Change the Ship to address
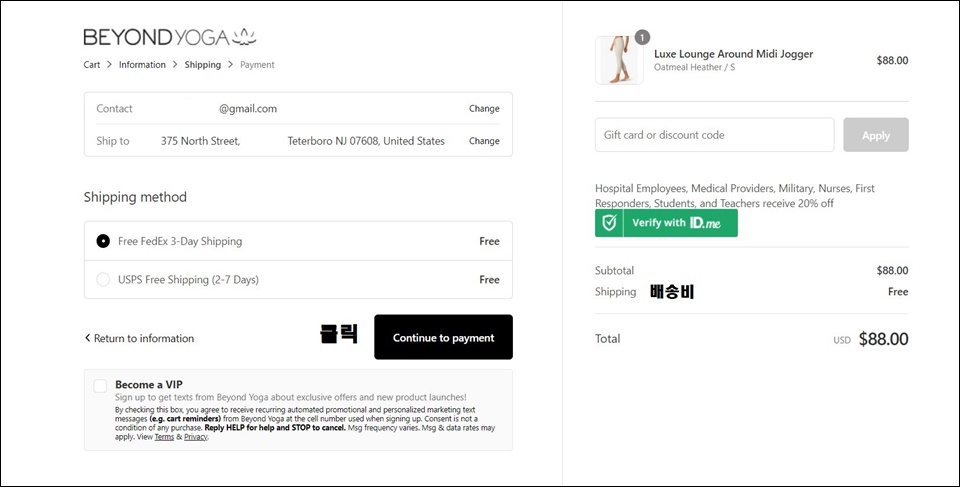 click(484, 141)
